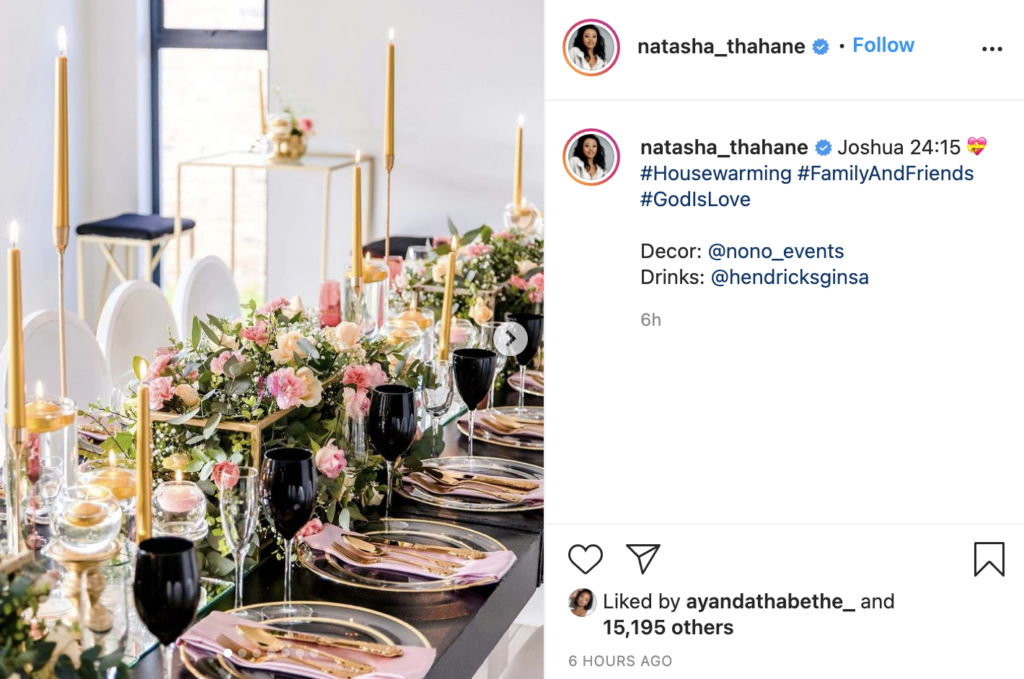This screenshot has width=1024, height=679.
Task: Share the post via paper plane icon
Action: tap(643, 558)
